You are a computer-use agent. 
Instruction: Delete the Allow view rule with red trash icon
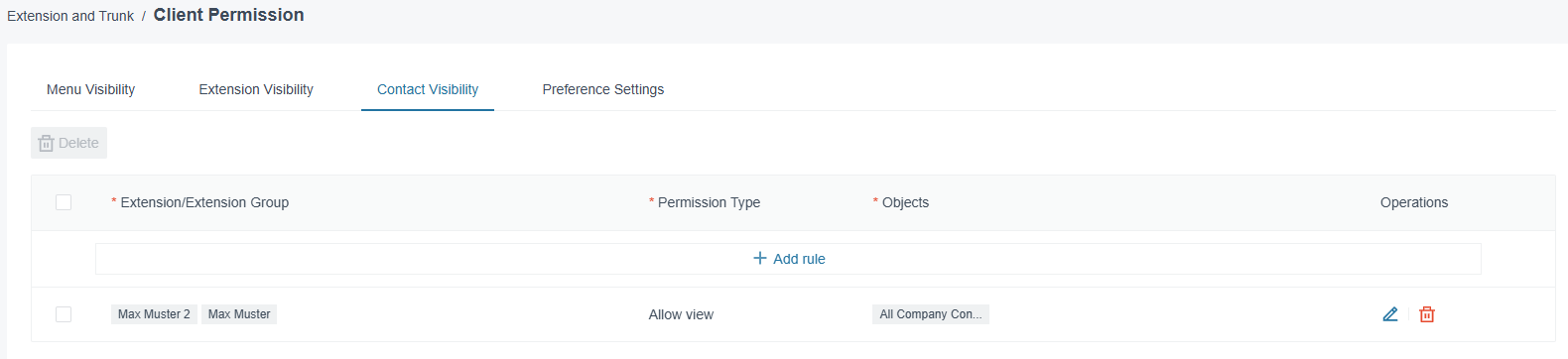[1427, 314]
